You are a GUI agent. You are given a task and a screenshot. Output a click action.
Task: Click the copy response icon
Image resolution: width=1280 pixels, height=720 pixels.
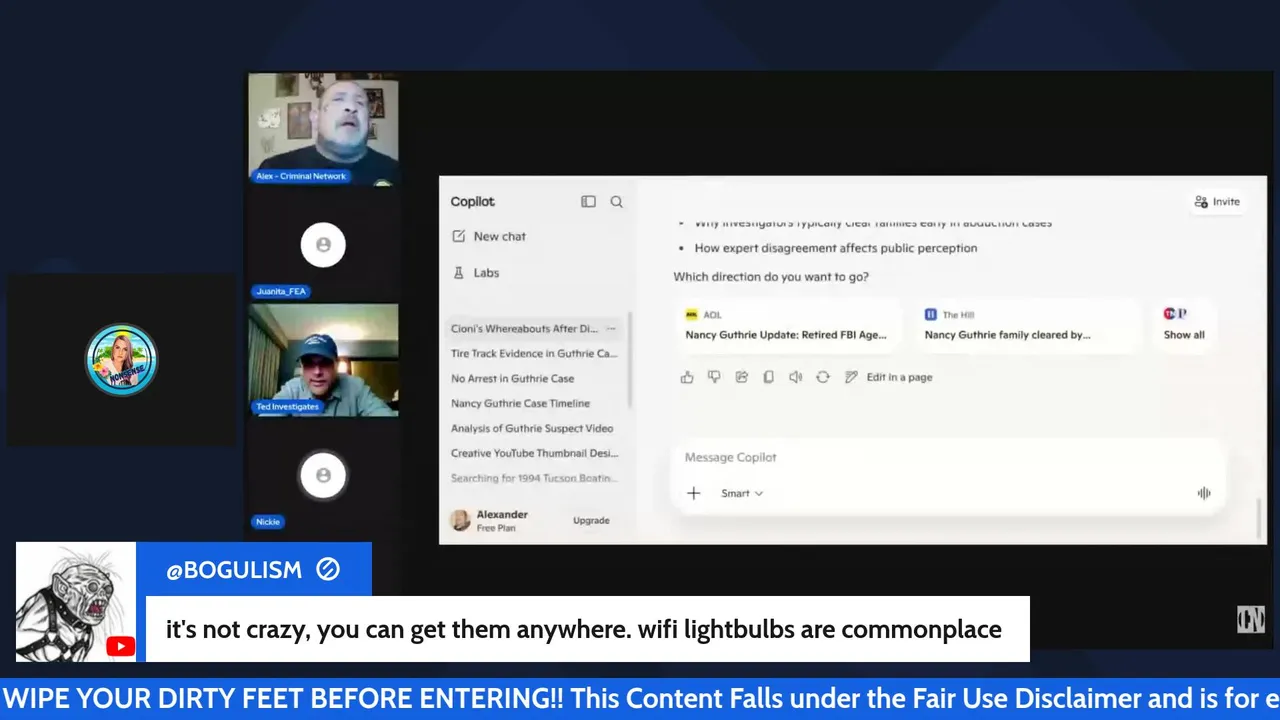click(x=769, y=378)
